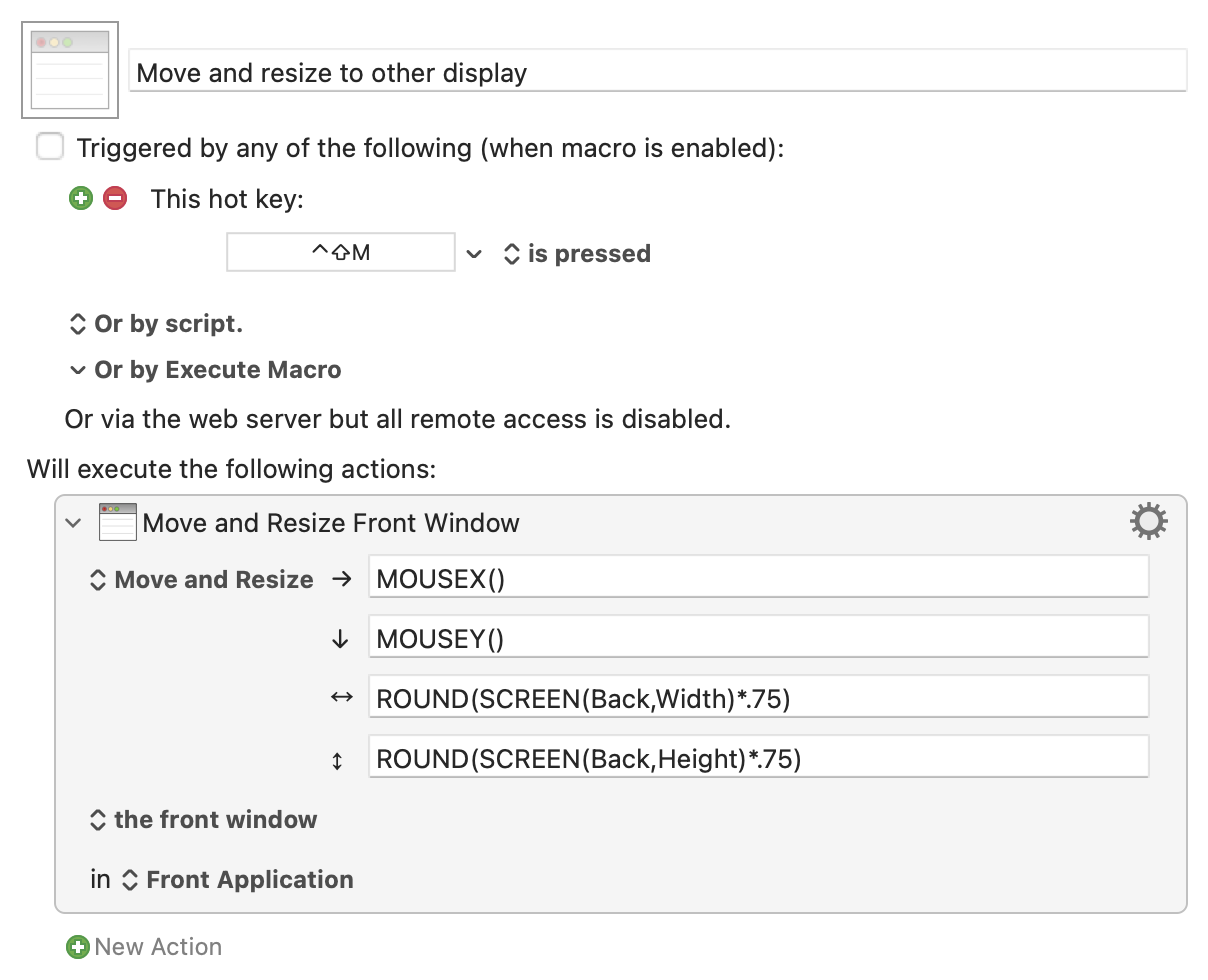
Task: Click the New Action button
Action: coord(144,946)
